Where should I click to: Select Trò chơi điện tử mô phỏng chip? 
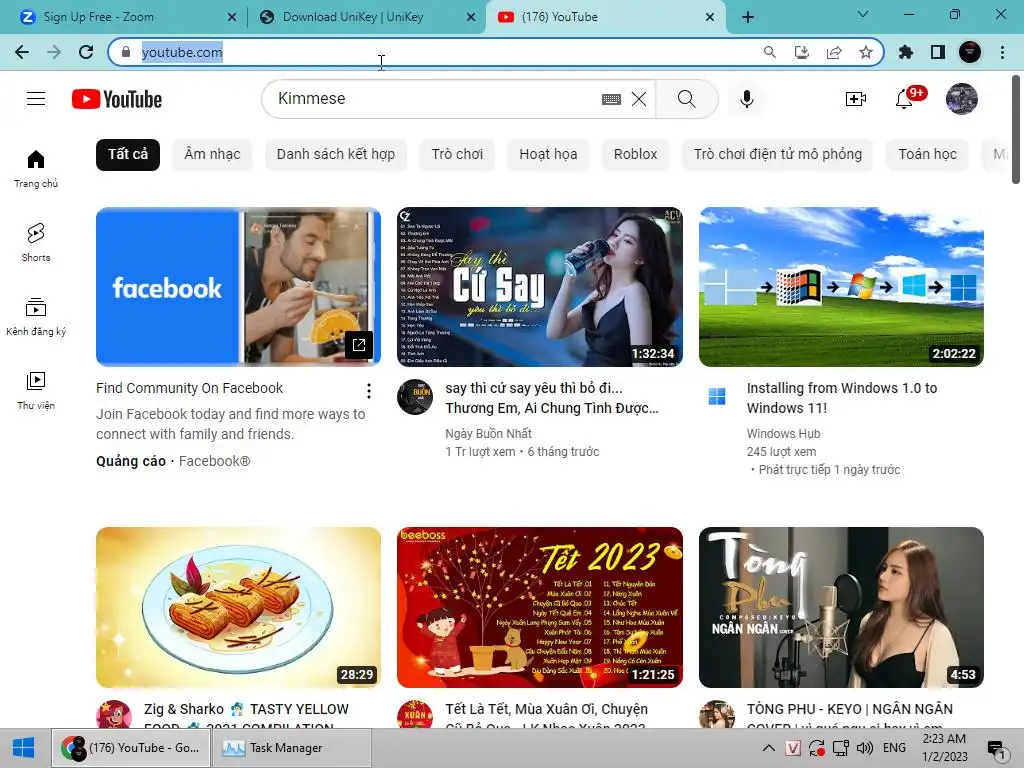[x=778, y=155]
